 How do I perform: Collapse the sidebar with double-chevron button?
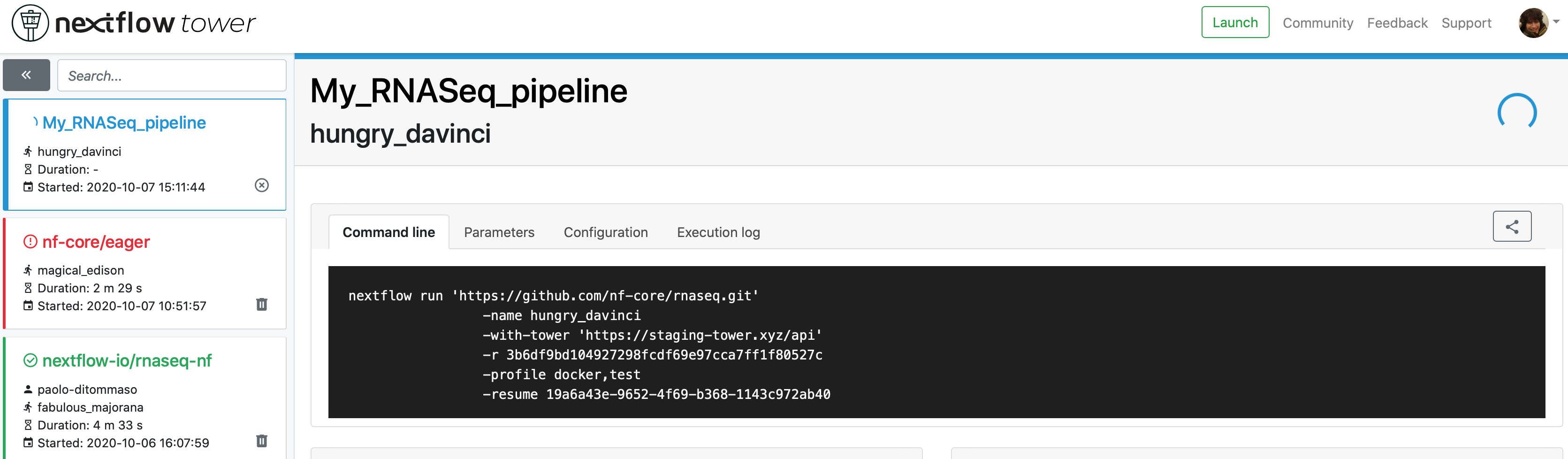pos(26,75)
